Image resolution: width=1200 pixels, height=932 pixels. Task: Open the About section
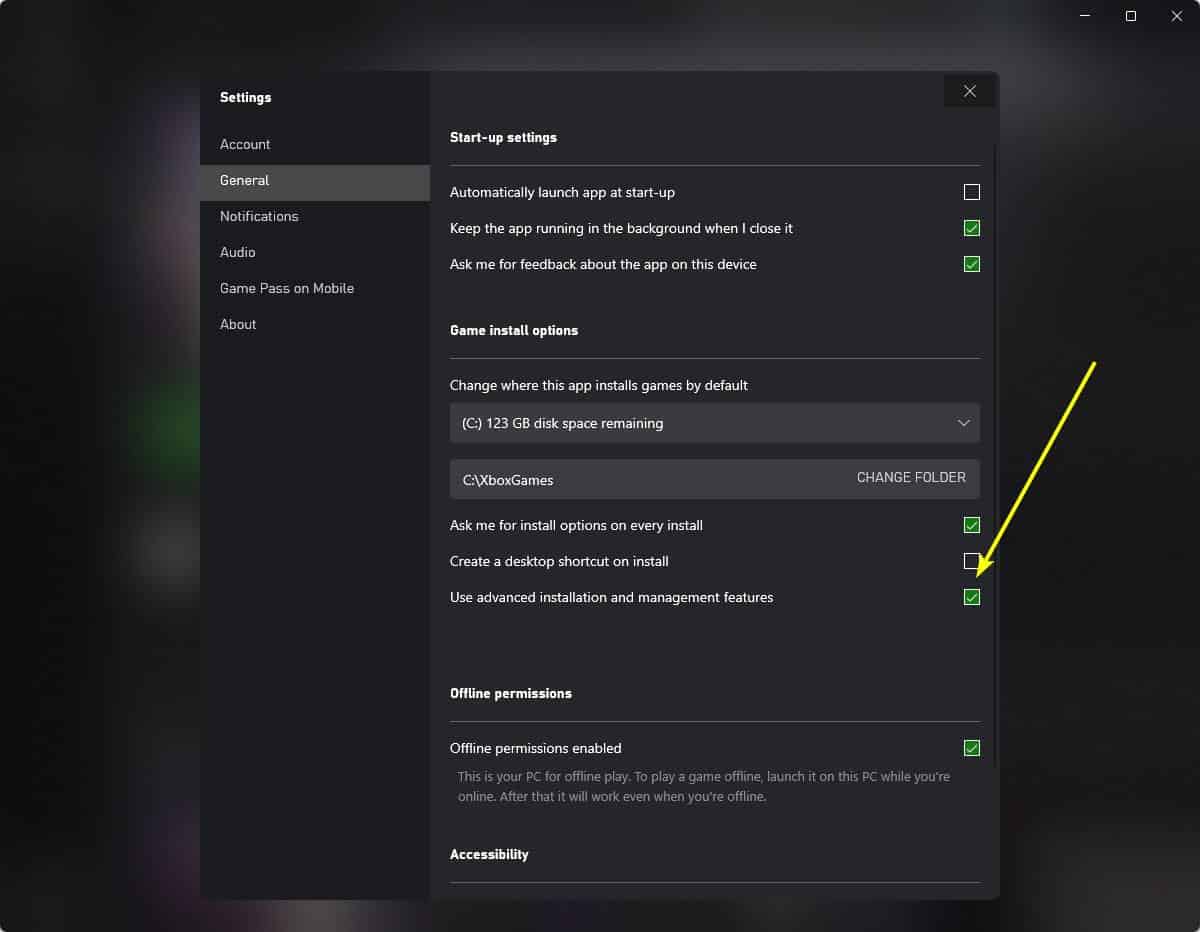tap(315, 324)
